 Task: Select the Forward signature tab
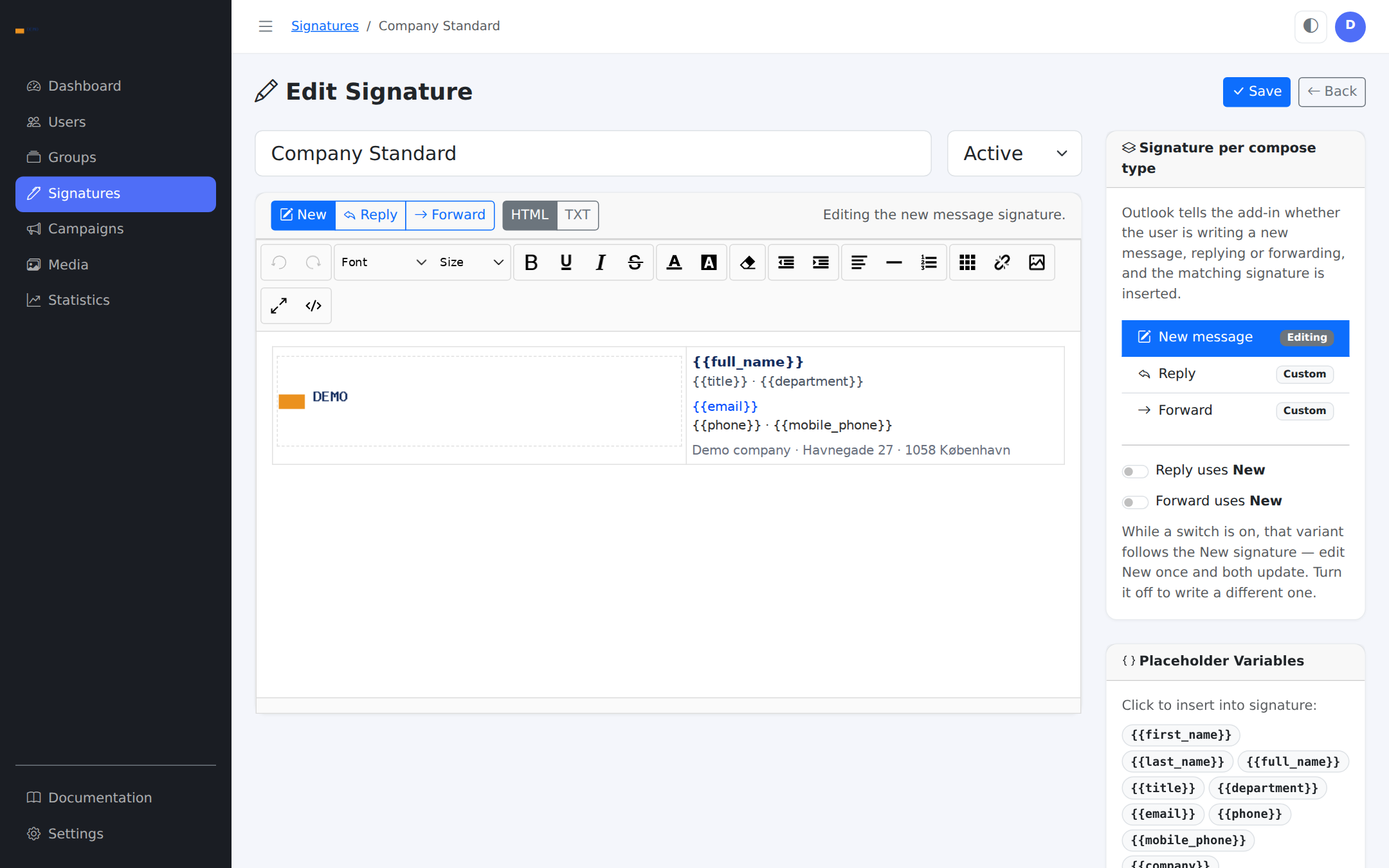point(450,215)
